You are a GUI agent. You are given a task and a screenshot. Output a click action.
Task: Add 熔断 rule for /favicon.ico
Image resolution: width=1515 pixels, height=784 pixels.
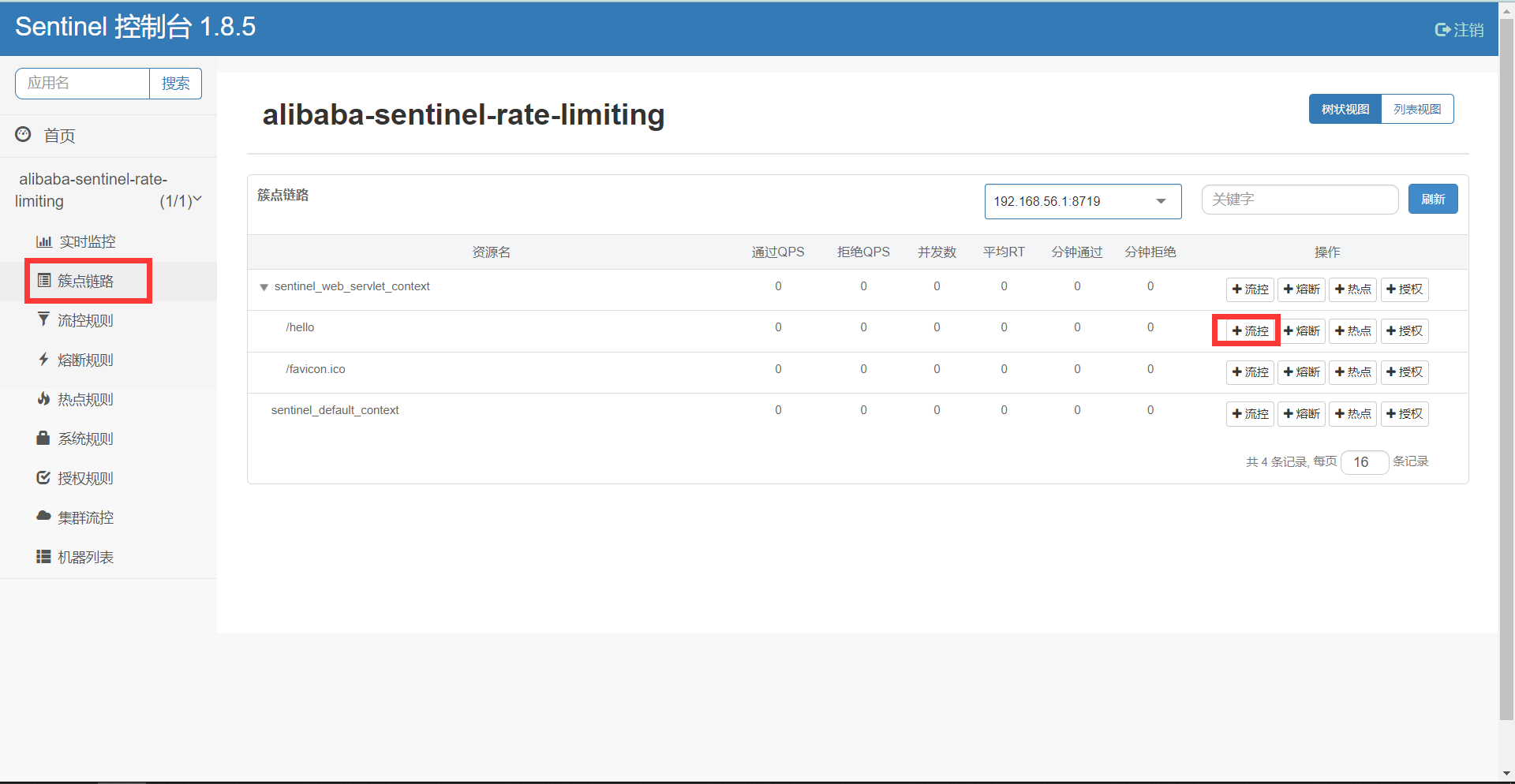[1301, 372]
